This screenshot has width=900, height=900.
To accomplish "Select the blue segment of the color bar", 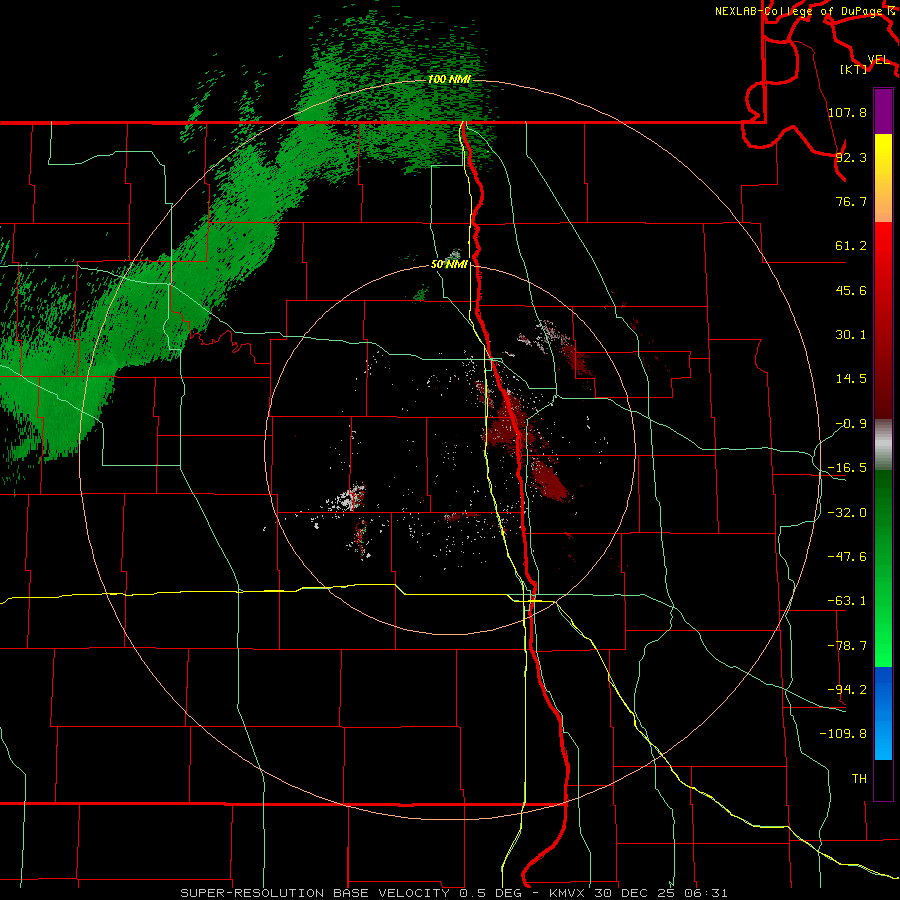I will point(883,713).
